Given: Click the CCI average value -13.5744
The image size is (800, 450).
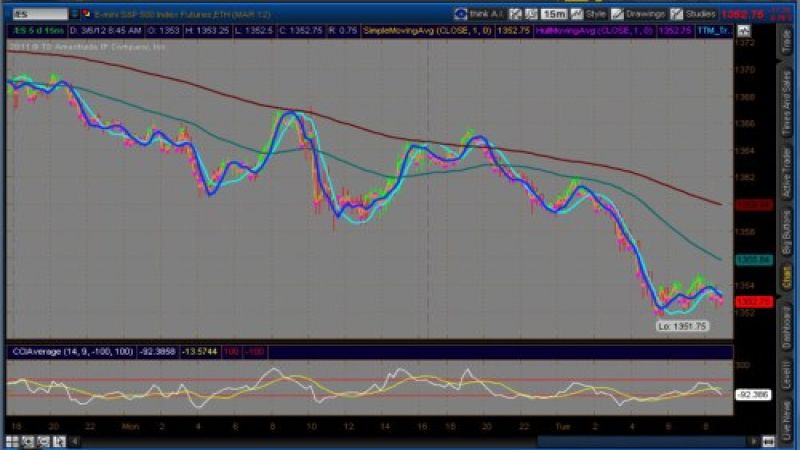Looking at the screenshot, I should point(200,352).
